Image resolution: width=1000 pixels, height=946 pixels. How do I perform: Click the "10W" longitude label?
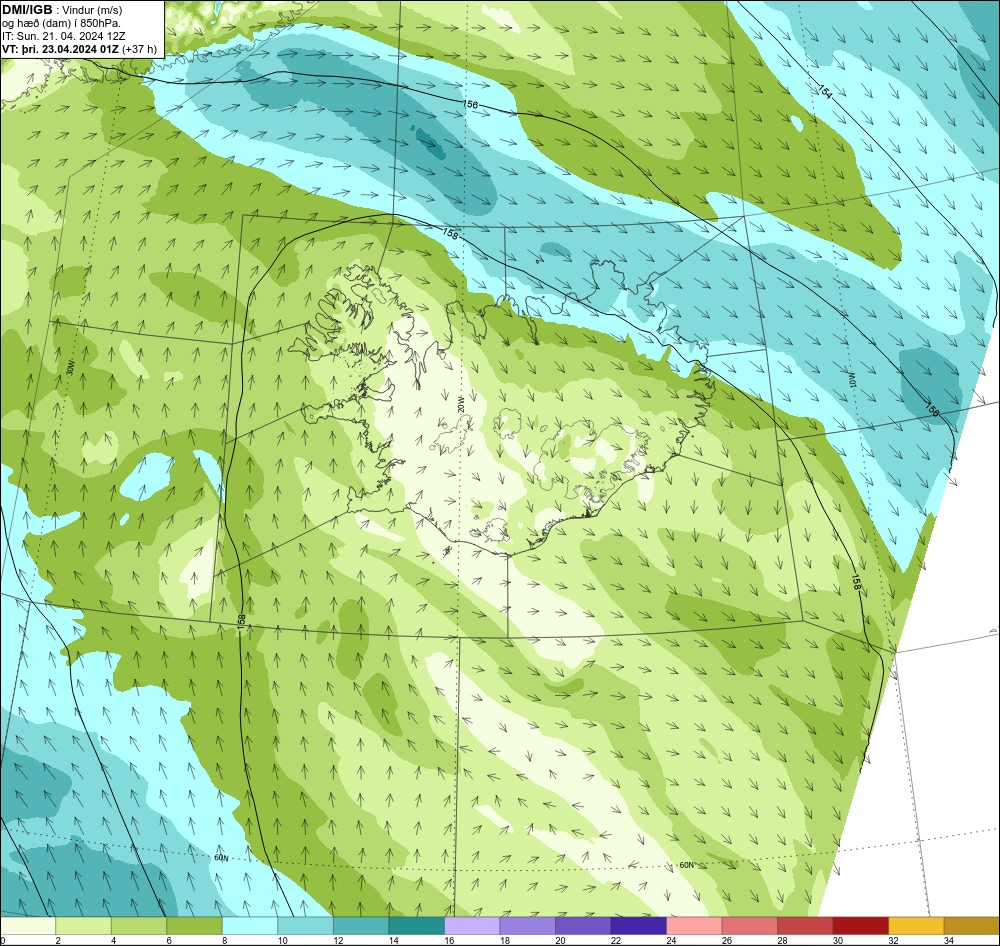[851, 378]
